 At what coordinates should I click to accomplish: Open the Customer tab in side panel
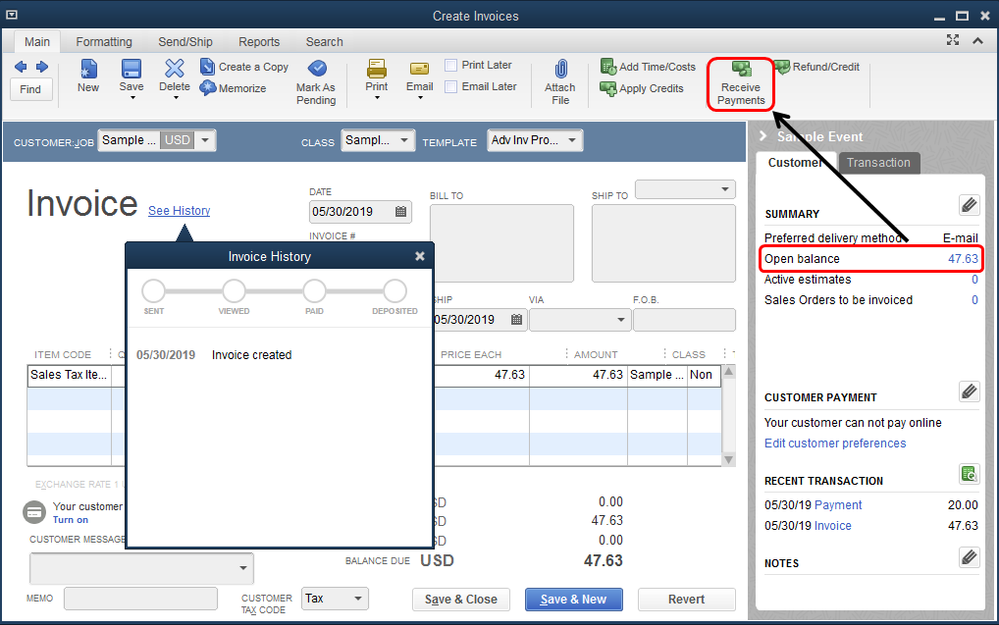794,162
